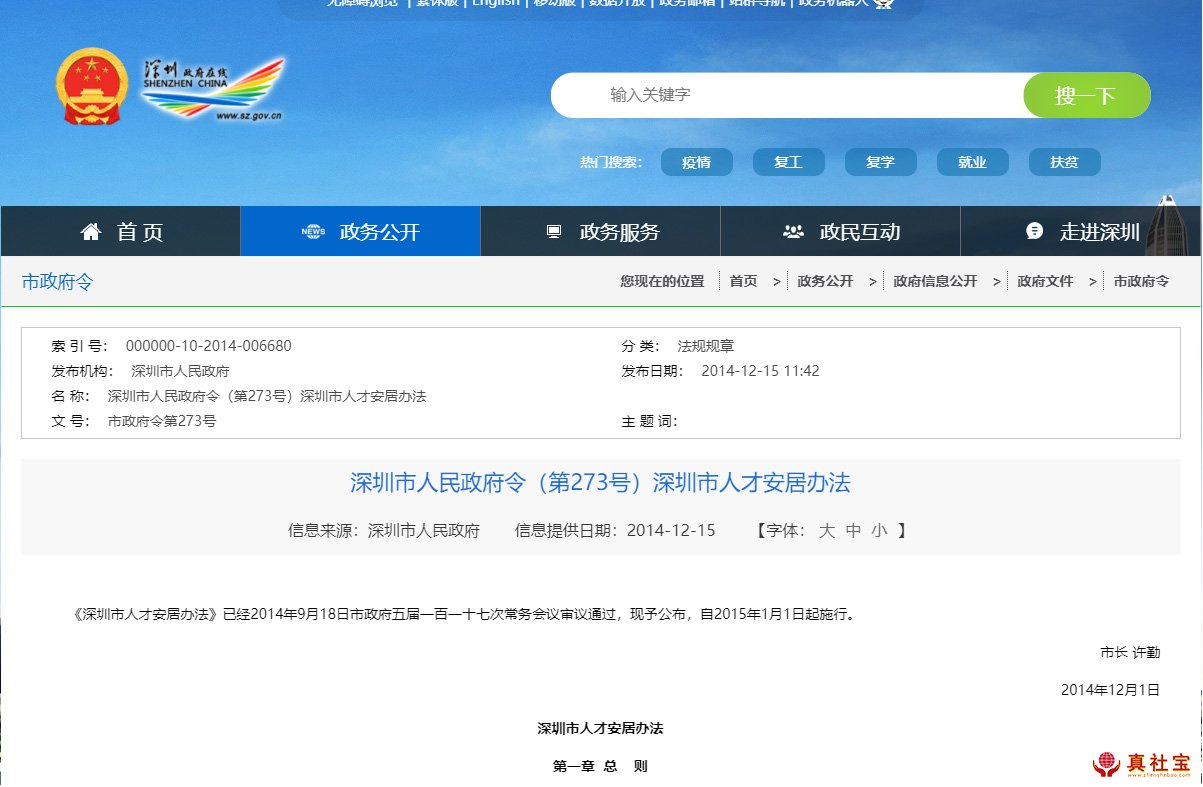Open the 政府文件 breadcrumb link
The height and width of the screenshot is (787, 1203).
pos(1045,282)
